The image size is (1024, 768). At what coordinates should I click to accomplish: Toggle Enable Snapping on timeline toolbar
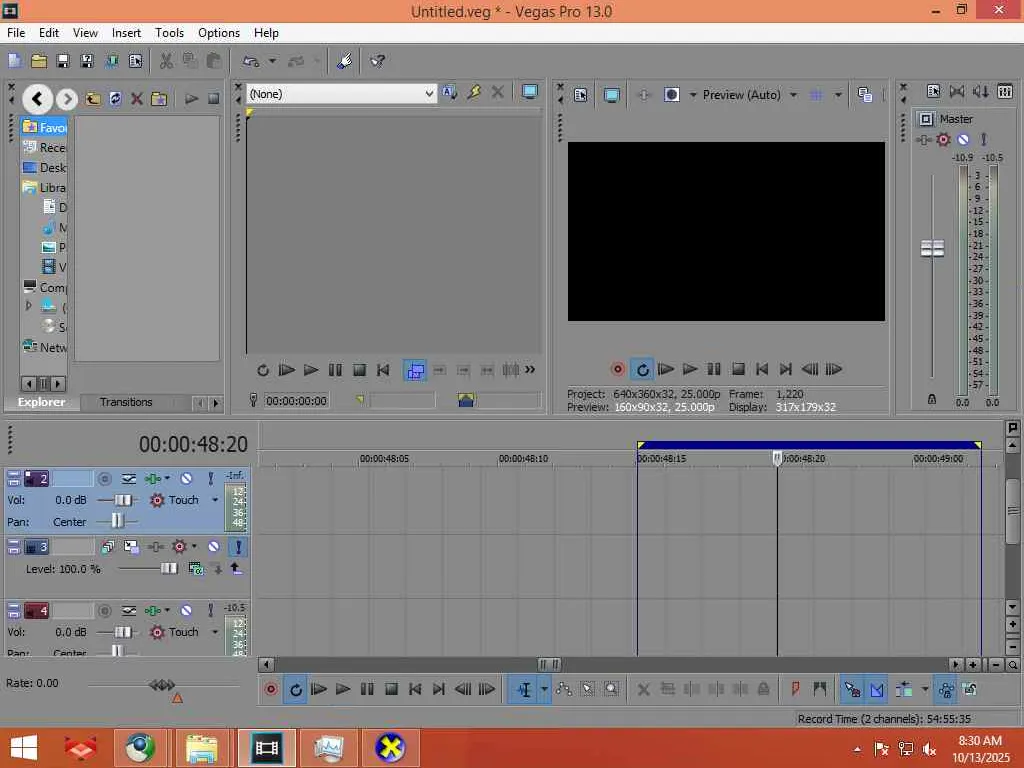pos(852,690)
